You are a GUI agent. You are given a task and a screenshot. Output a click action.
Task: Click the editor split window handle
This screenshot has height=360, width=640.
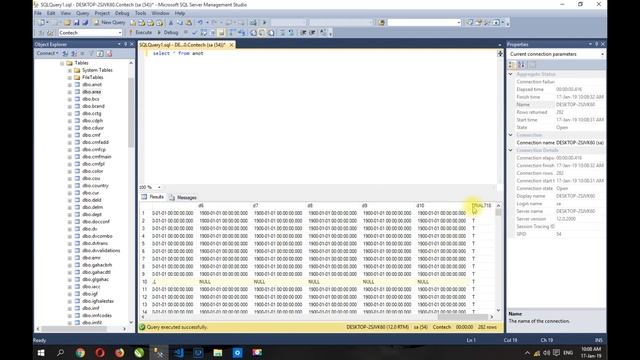pyautogui.click(x=500, y=53)
